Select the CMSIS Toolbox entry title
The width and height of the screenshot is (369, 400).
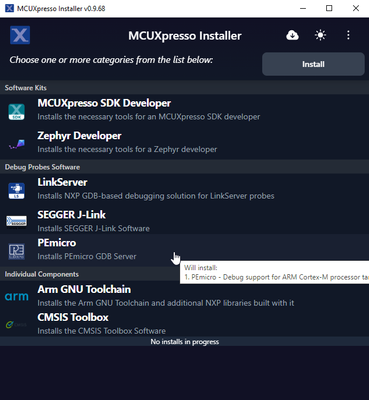pos(73,317)
